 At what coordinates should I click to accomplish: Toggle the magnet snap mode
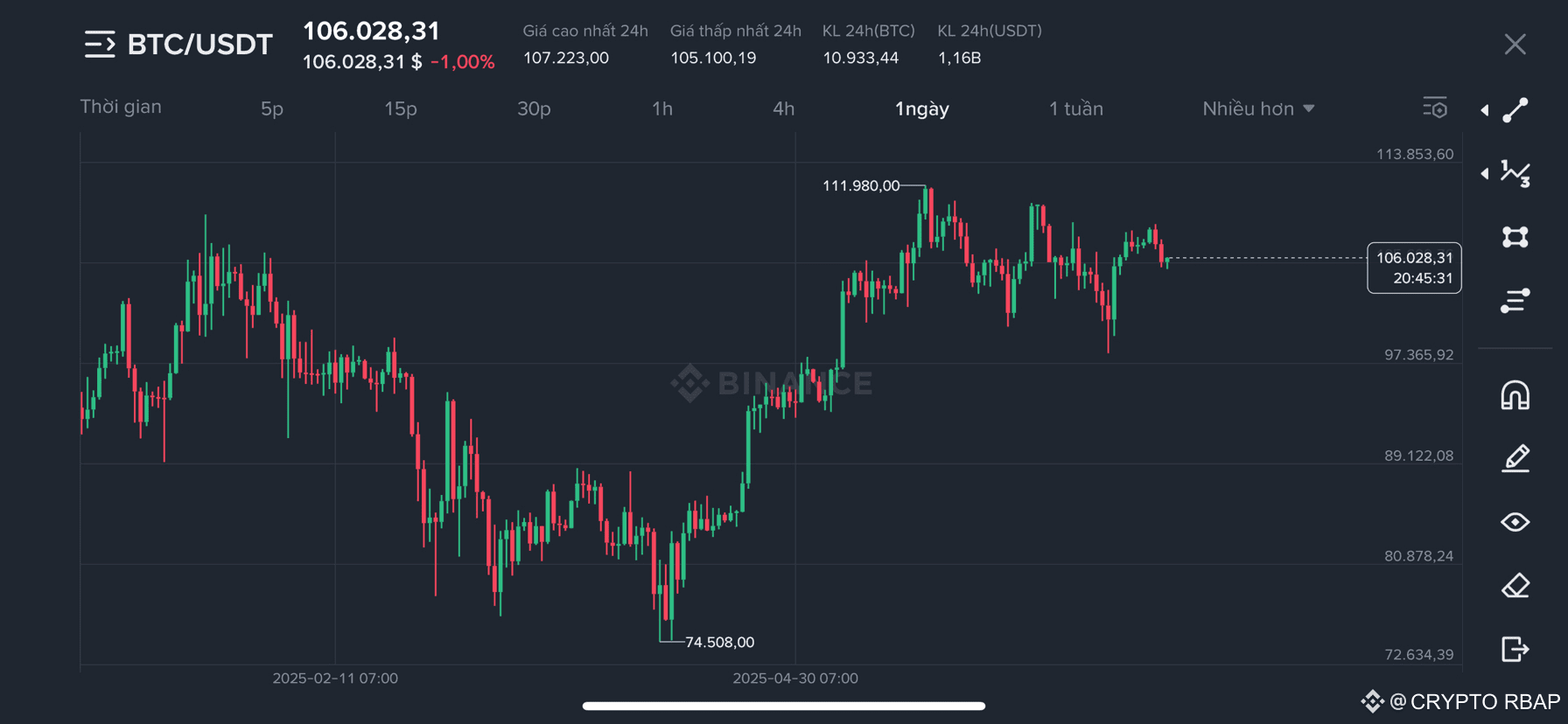1515,395
